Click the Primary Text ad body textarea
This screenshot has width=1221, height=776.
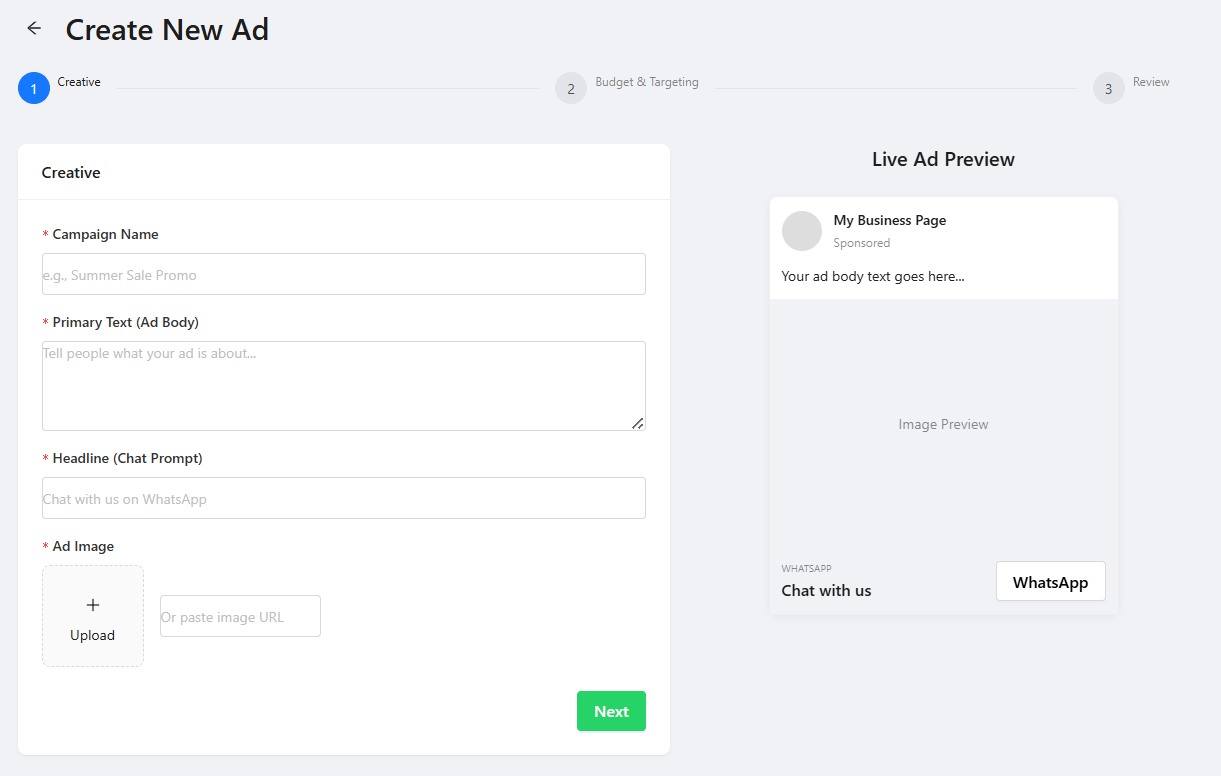point(343,385)
